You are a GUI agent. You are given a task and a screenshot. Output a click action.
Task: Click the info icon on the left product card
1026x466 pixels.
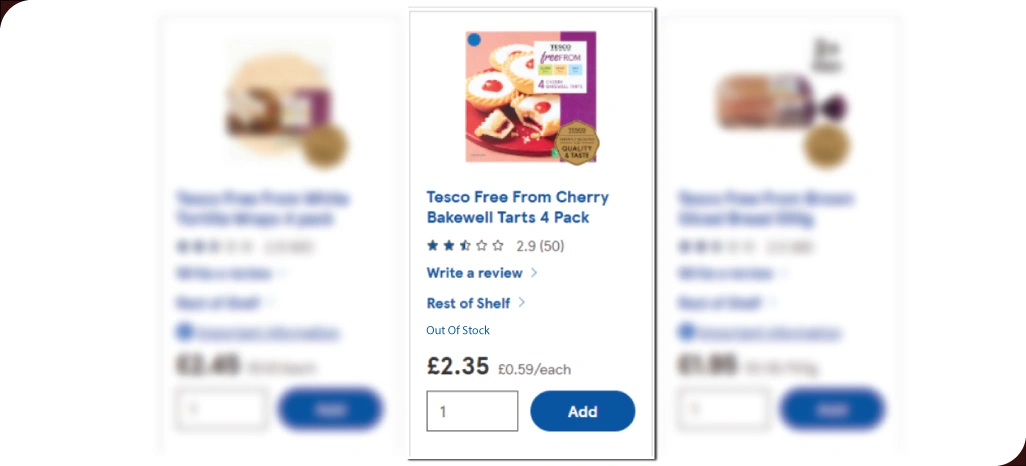click(184, 332)
